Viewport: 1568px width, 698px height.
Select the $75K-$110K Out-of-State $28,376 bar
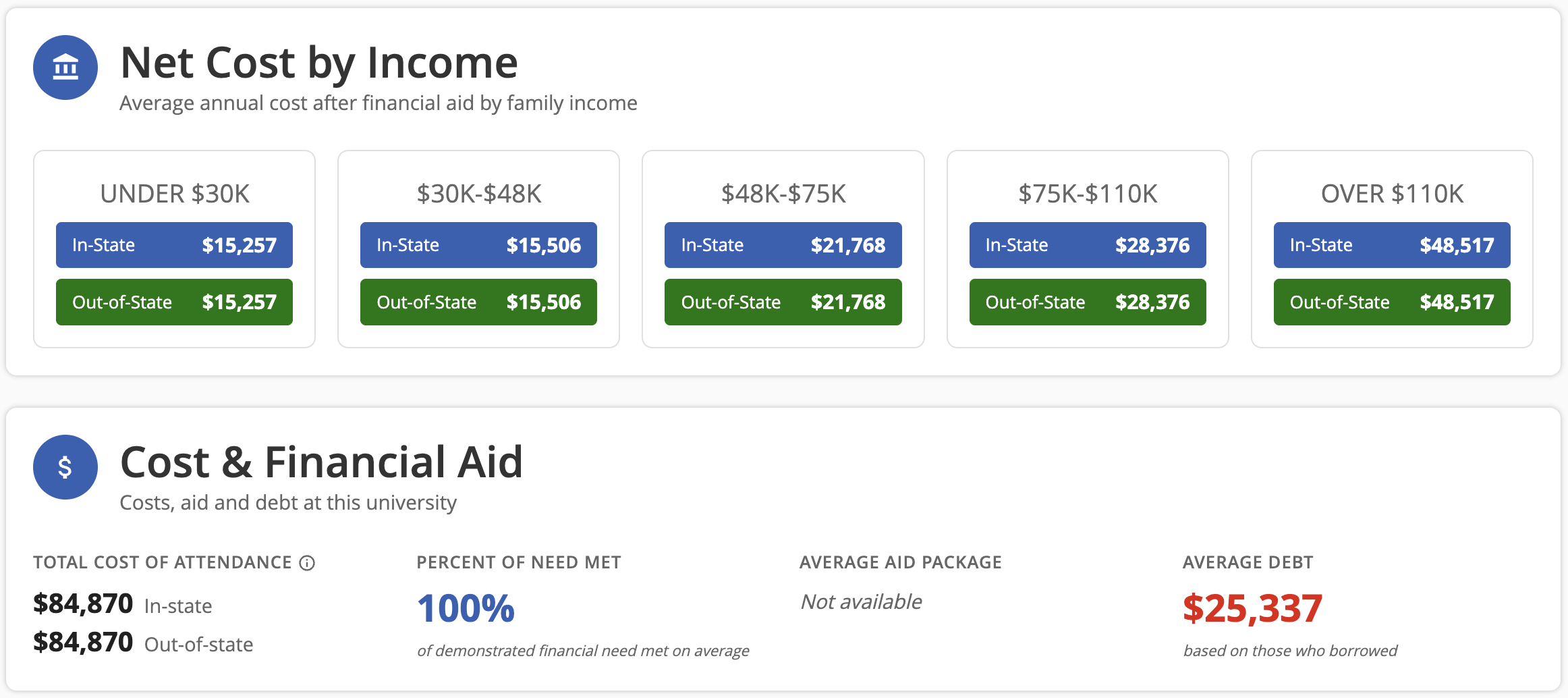1088,302
